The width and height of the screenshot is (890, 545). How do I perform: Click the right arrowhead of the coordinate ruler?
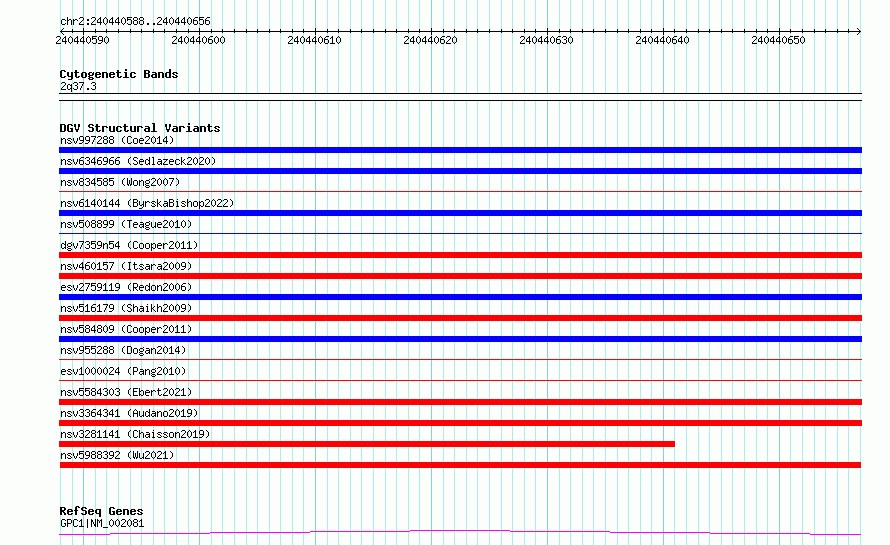859,31
